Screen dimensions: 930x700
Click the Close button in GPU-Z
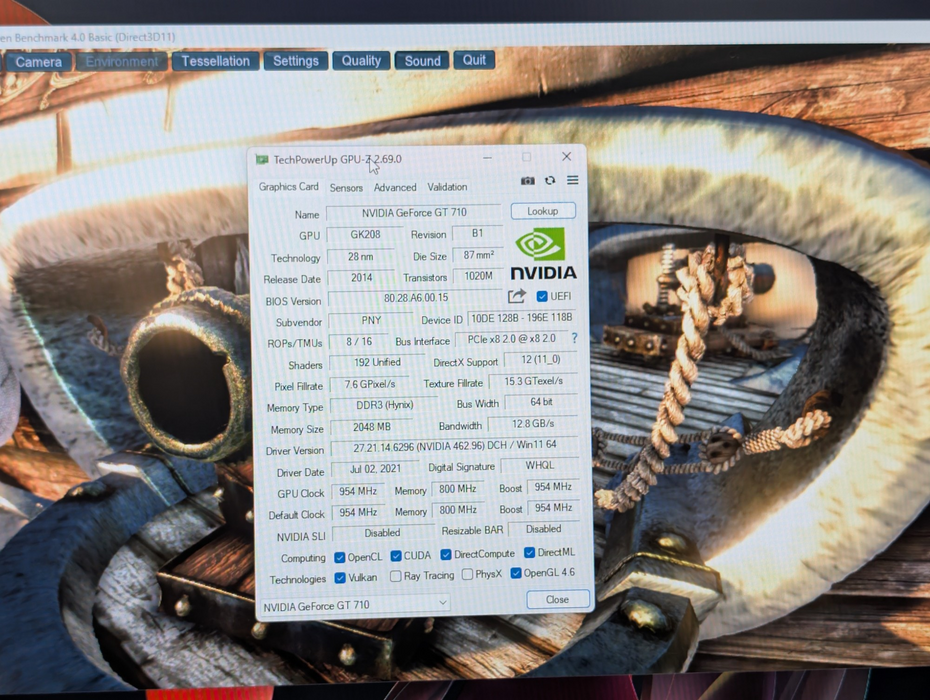[558, 599]
